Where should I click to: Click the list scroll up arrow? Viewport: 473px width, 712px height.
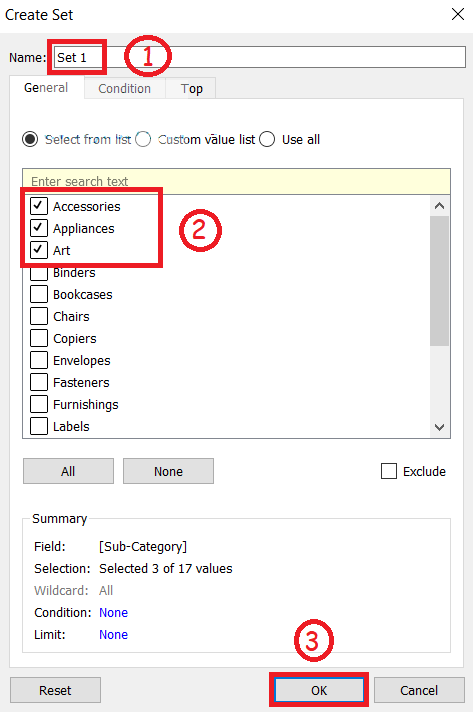(439, 206)
